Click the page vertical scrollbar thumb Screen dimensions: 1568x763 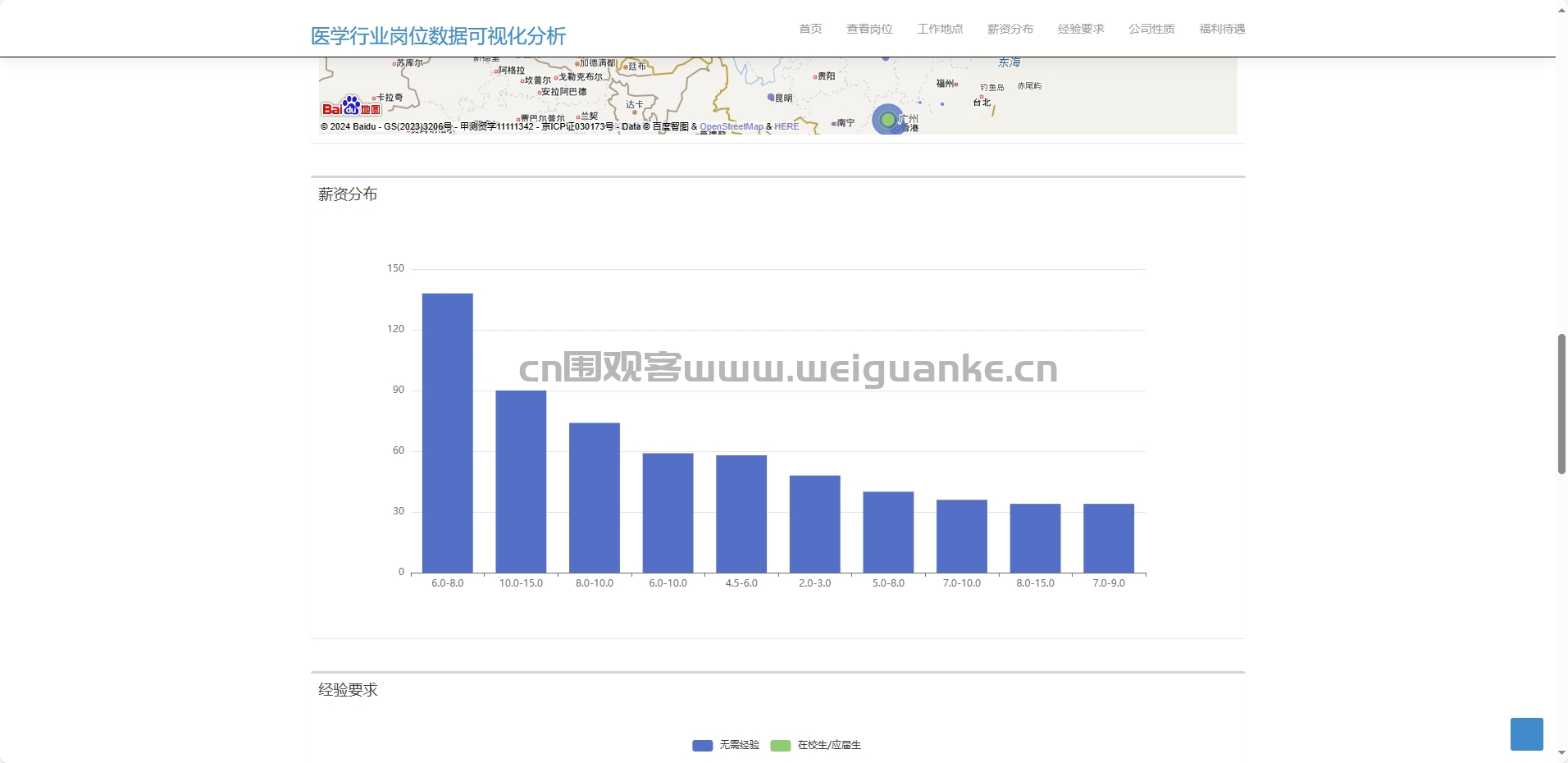click(1561, 404)
